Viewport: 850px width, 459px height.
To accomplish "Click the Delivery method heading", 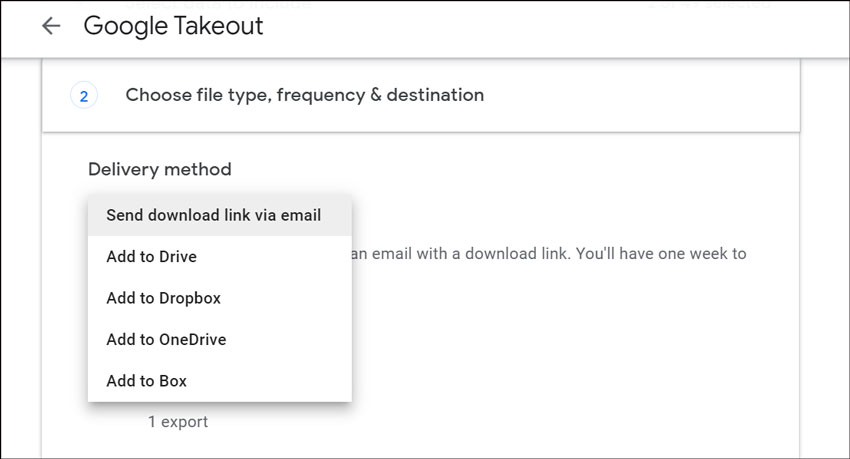I will [x=159, y=170].
